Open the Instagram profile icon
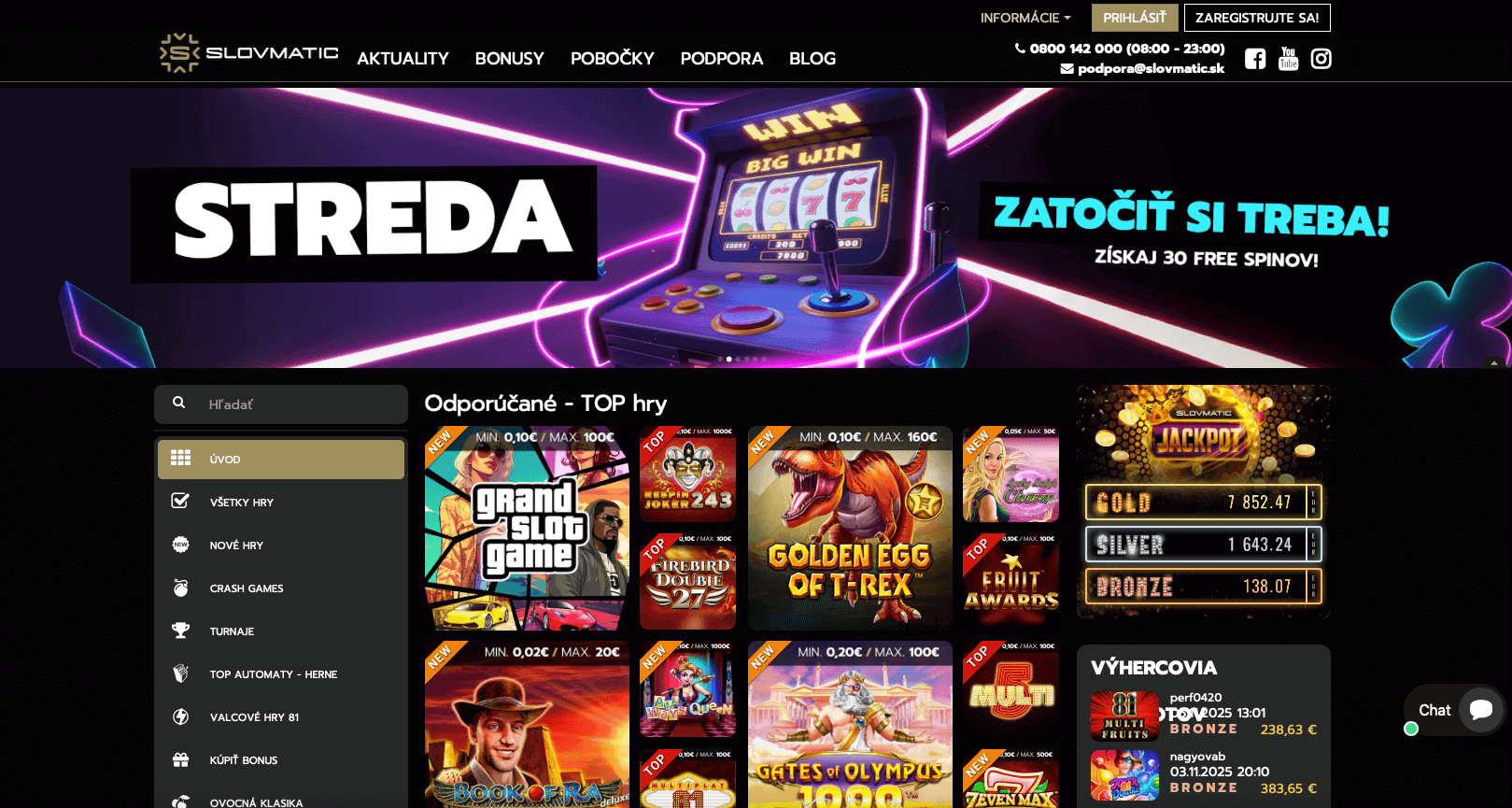The image size is (1512, 808). (x=1321, y=59)
